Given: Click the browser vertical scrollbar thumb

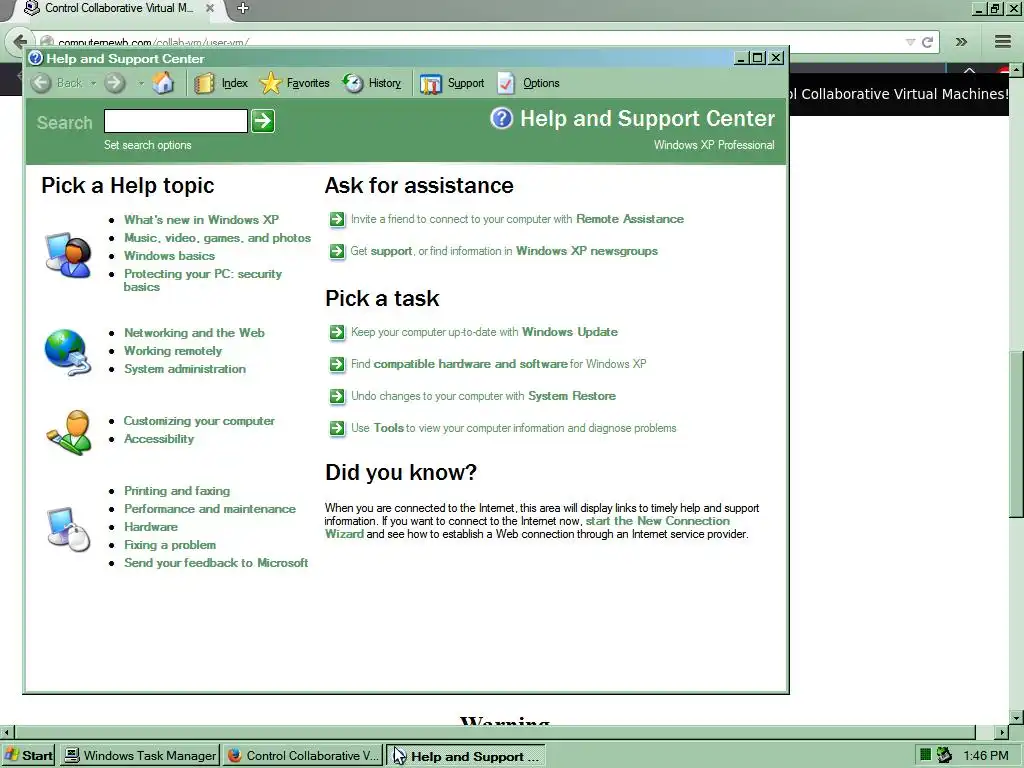Looking at the screenshot, I should tap(1016, 434).
